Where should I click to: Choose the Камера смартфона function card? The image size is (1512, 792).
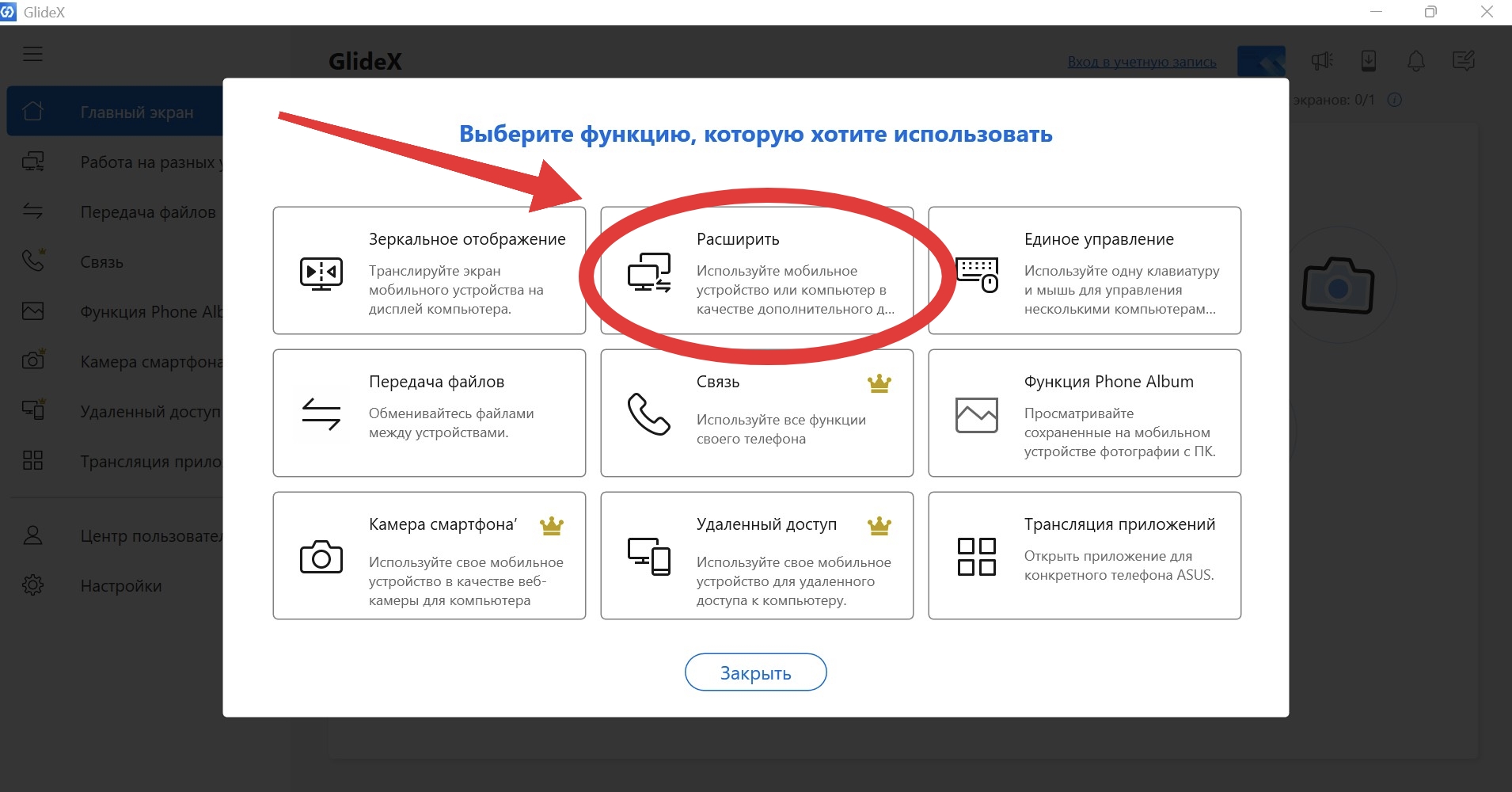point(429,556)
